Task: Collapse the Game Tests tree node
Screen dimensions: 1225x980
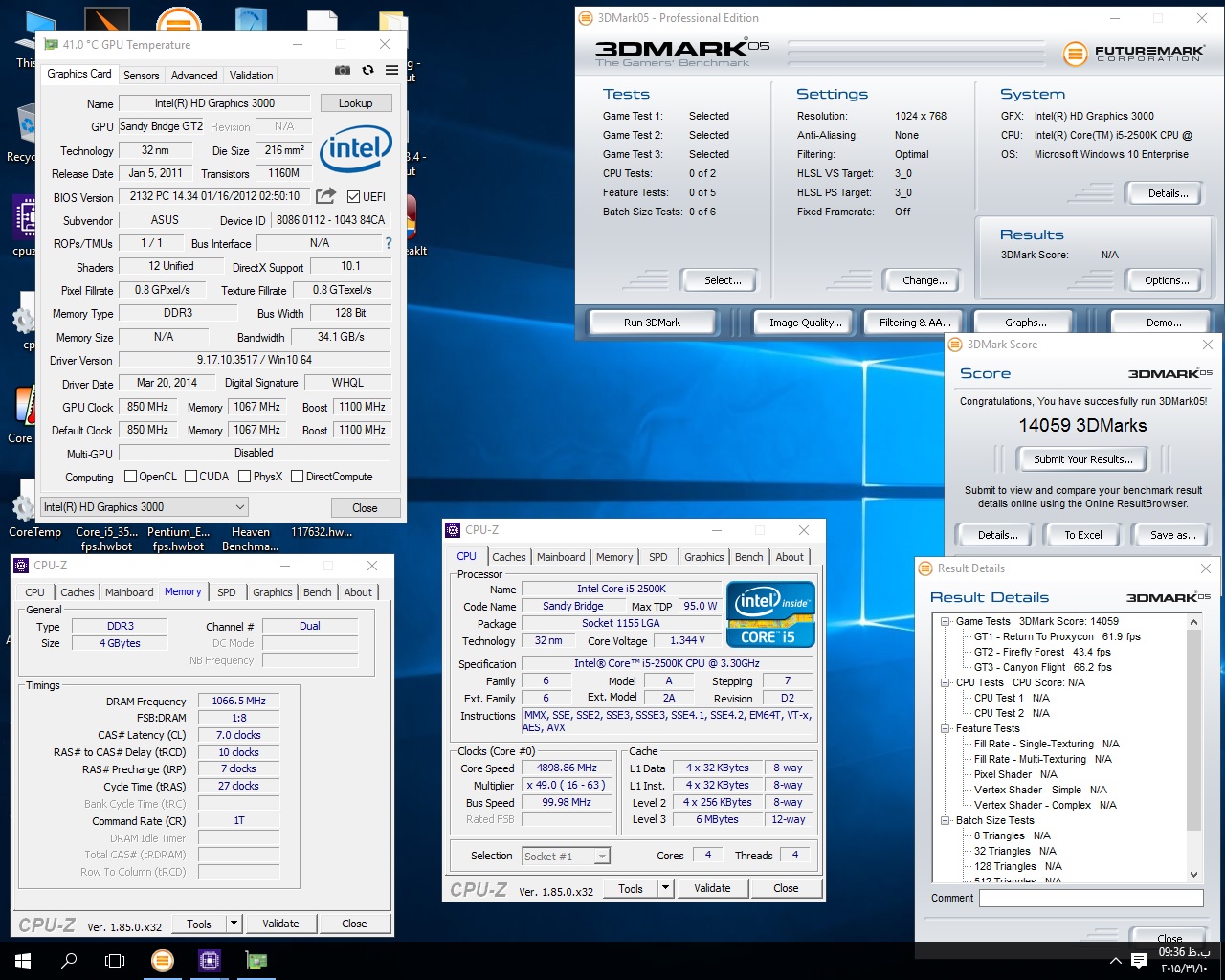Action: pyautogui.click(x=946, y=621)
